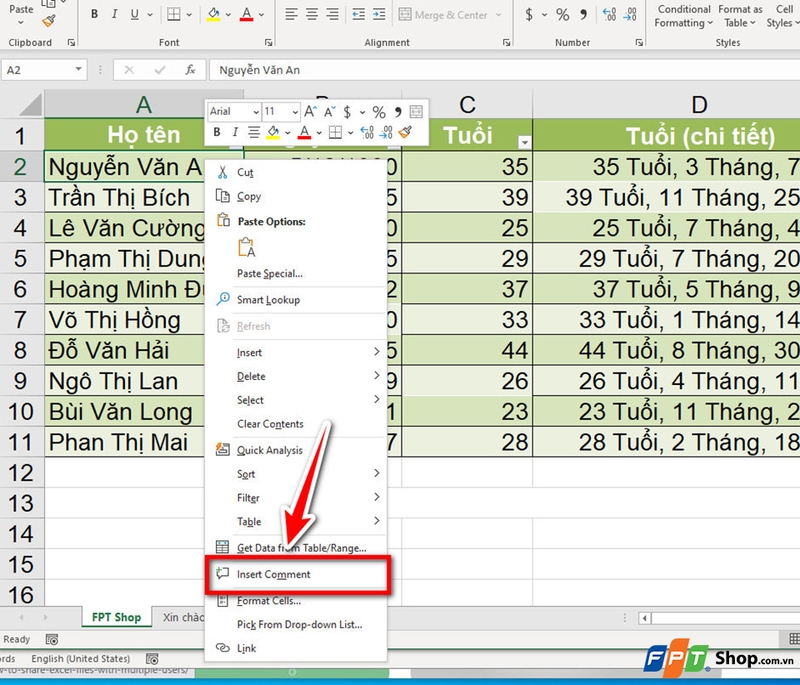The width and height of the screenshot is (800, 685).
Task: Increase decimal places in the Number group
Action: [607, 16]
